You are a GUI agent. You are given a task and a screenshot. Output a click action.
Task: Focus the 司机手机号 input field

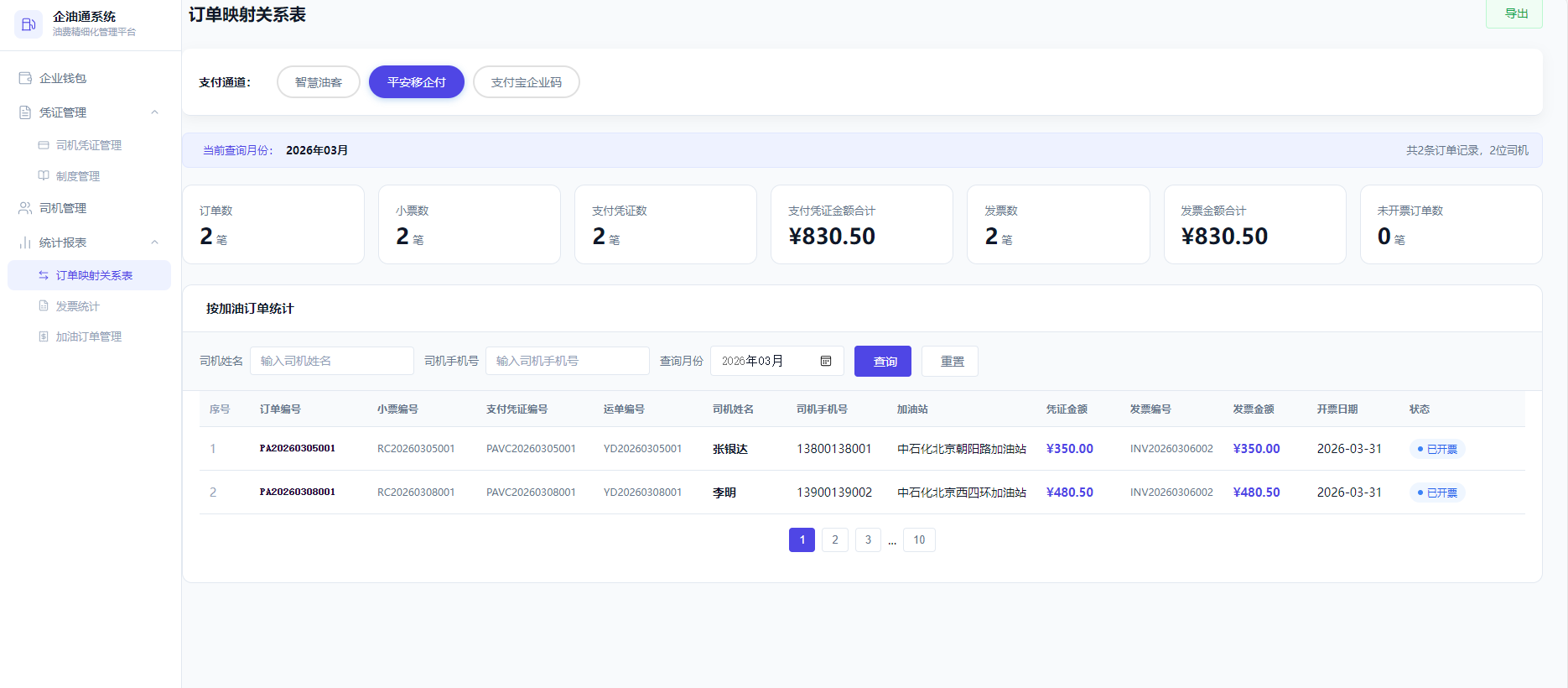tap(568, 361)
